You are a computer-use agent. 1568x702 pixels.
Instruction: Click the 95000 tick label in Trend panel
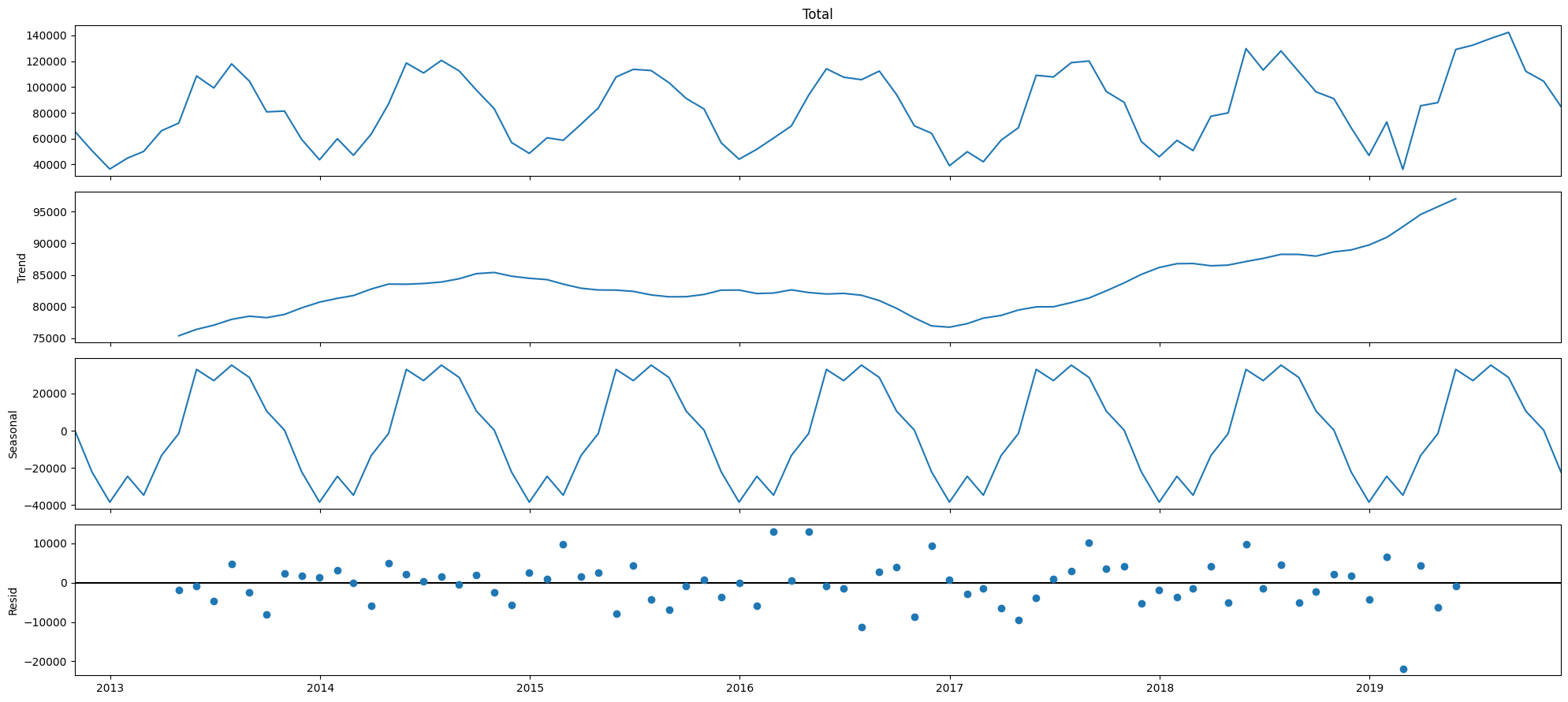(x=50, y=212)
